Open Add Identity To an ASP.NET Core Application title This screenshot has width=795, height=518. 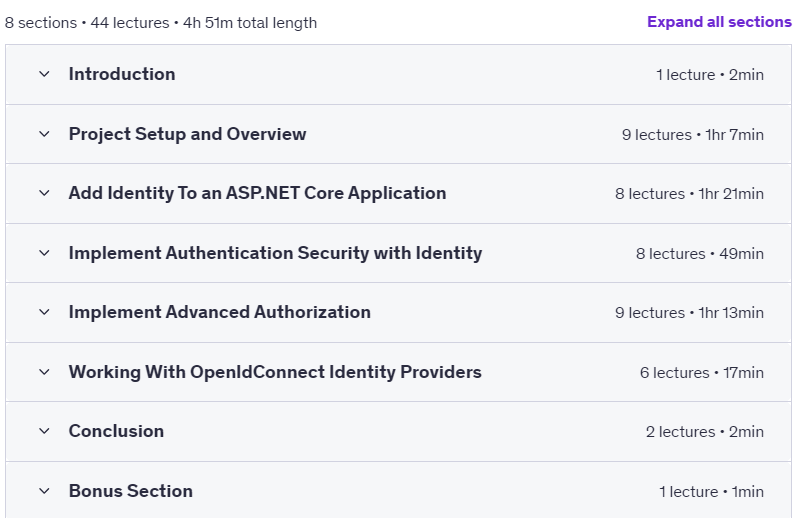(257, 193)
